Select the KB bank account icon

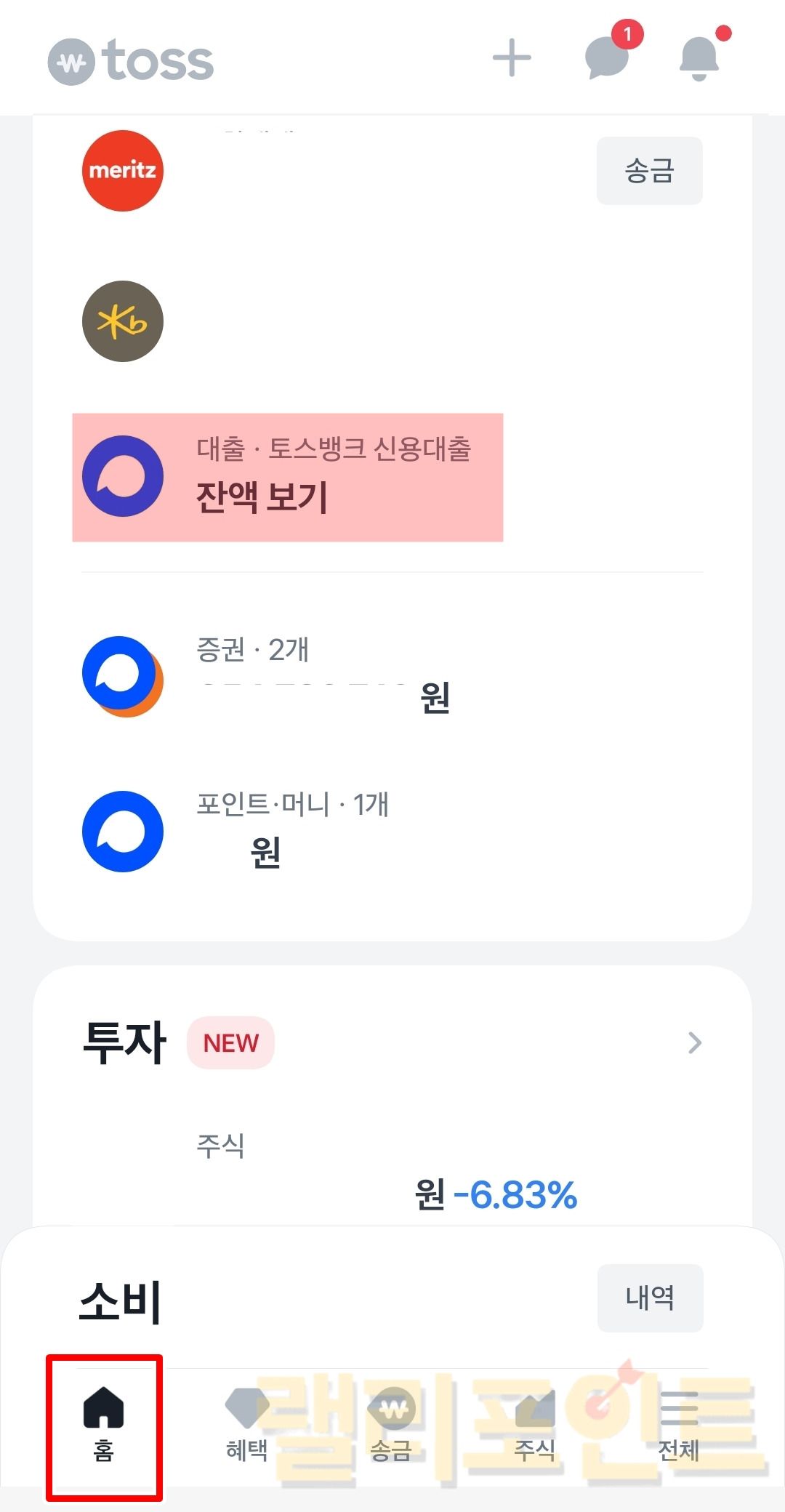123,321
